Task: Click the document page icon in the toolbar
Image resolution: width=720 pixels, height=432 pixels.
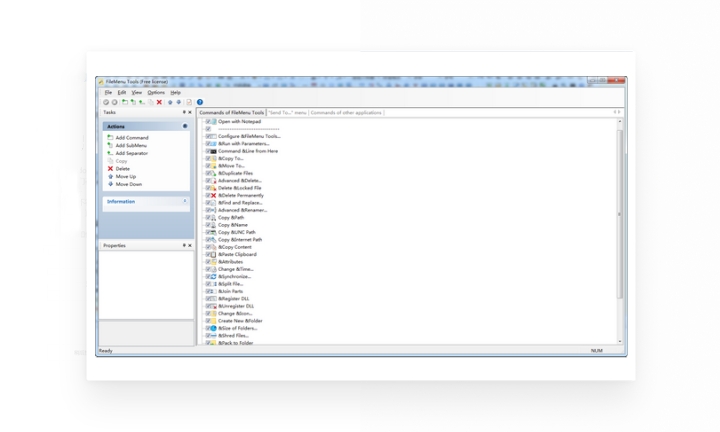Action: [189, 102]
